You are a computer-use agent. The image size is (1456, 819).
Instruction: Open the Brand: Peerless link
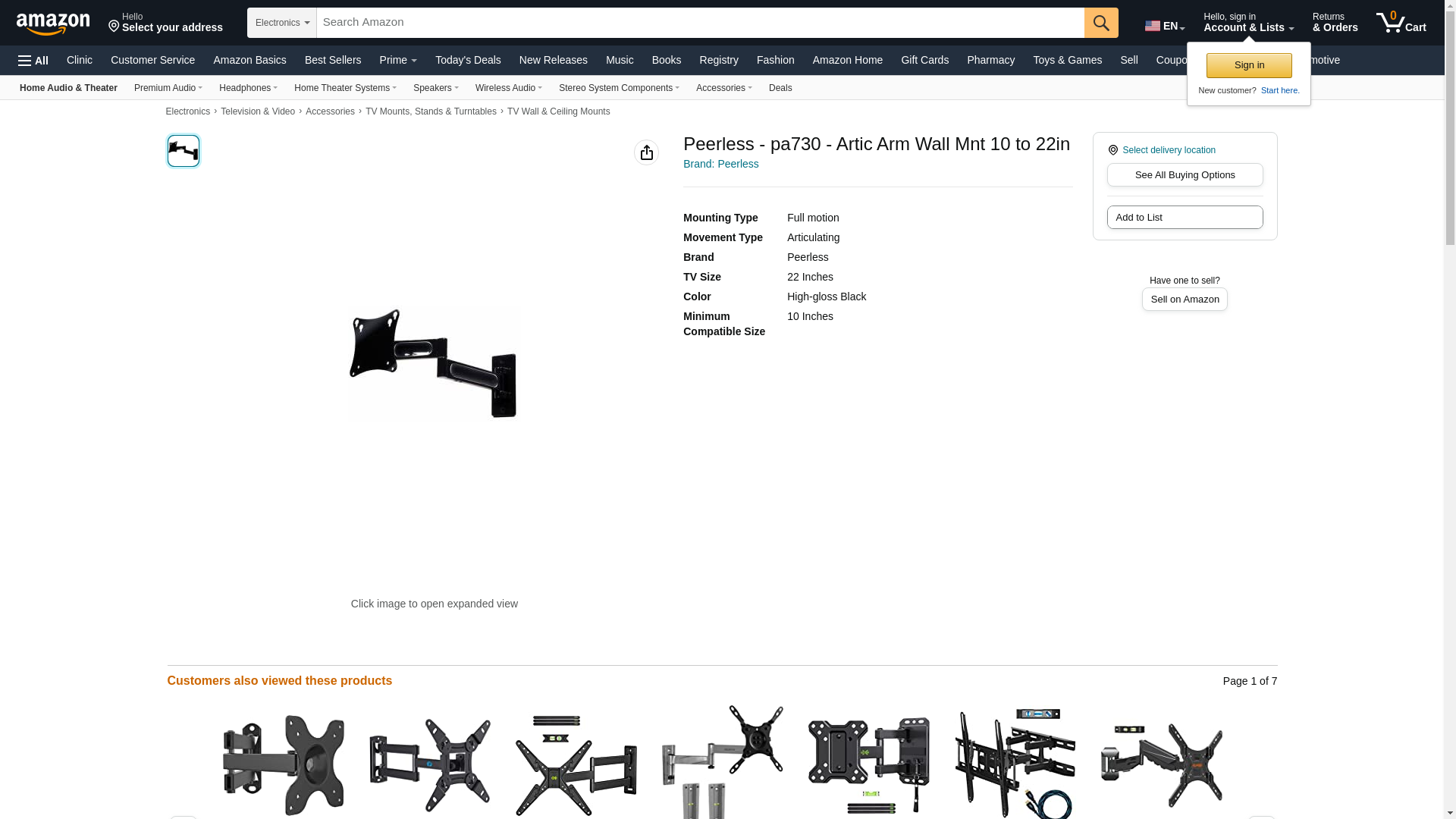(x=720, y=164)
